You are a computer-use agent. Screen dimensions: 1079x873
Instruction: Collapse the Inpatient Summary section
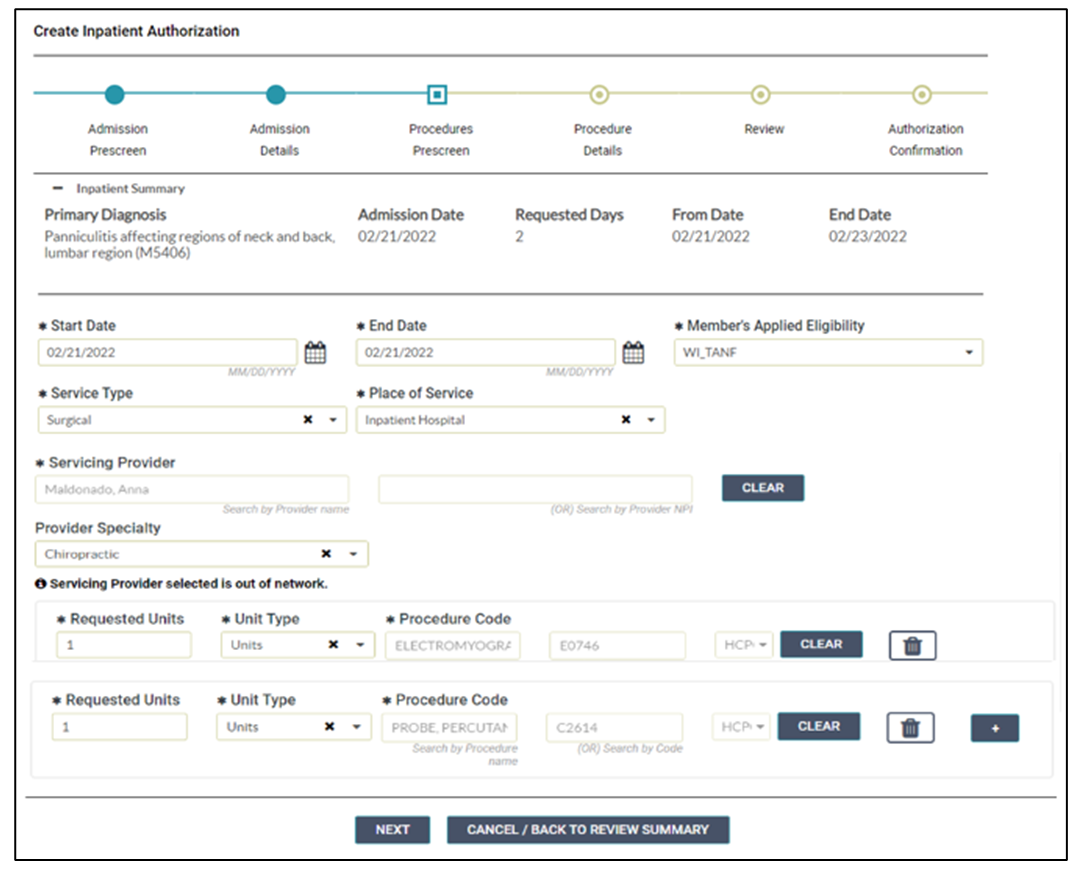(58, 188)
